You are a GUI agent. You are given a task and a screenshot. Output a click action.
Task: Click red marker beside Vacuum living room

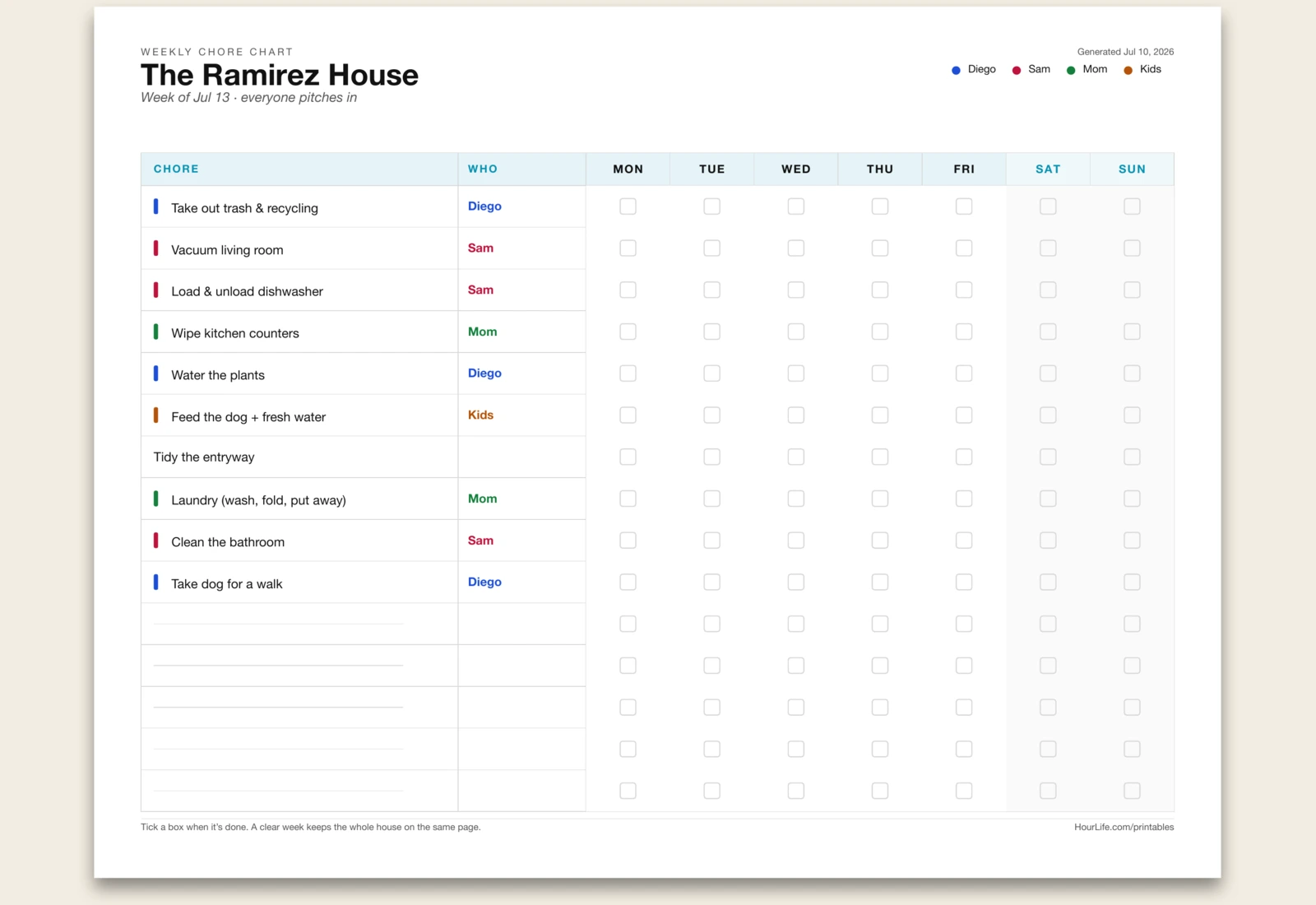click(x=155, y=248)
